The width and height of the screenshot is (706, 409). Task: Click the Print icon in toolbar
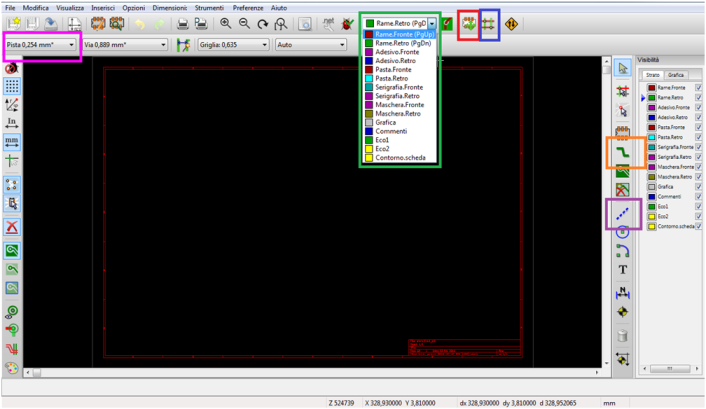[183, 24]
